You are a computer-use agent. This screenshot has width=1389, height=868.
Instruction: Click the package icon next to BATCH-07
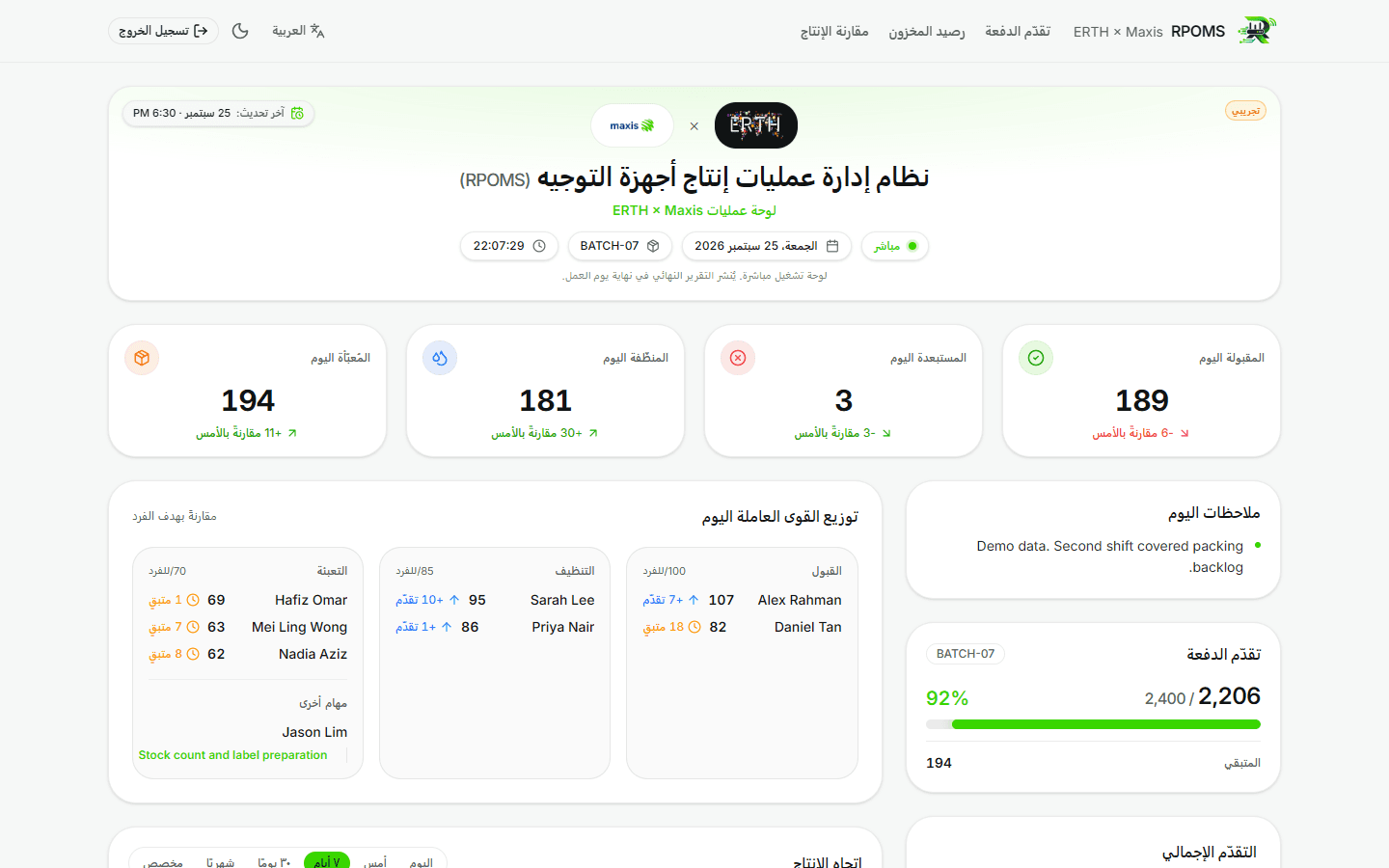[653, 246]
